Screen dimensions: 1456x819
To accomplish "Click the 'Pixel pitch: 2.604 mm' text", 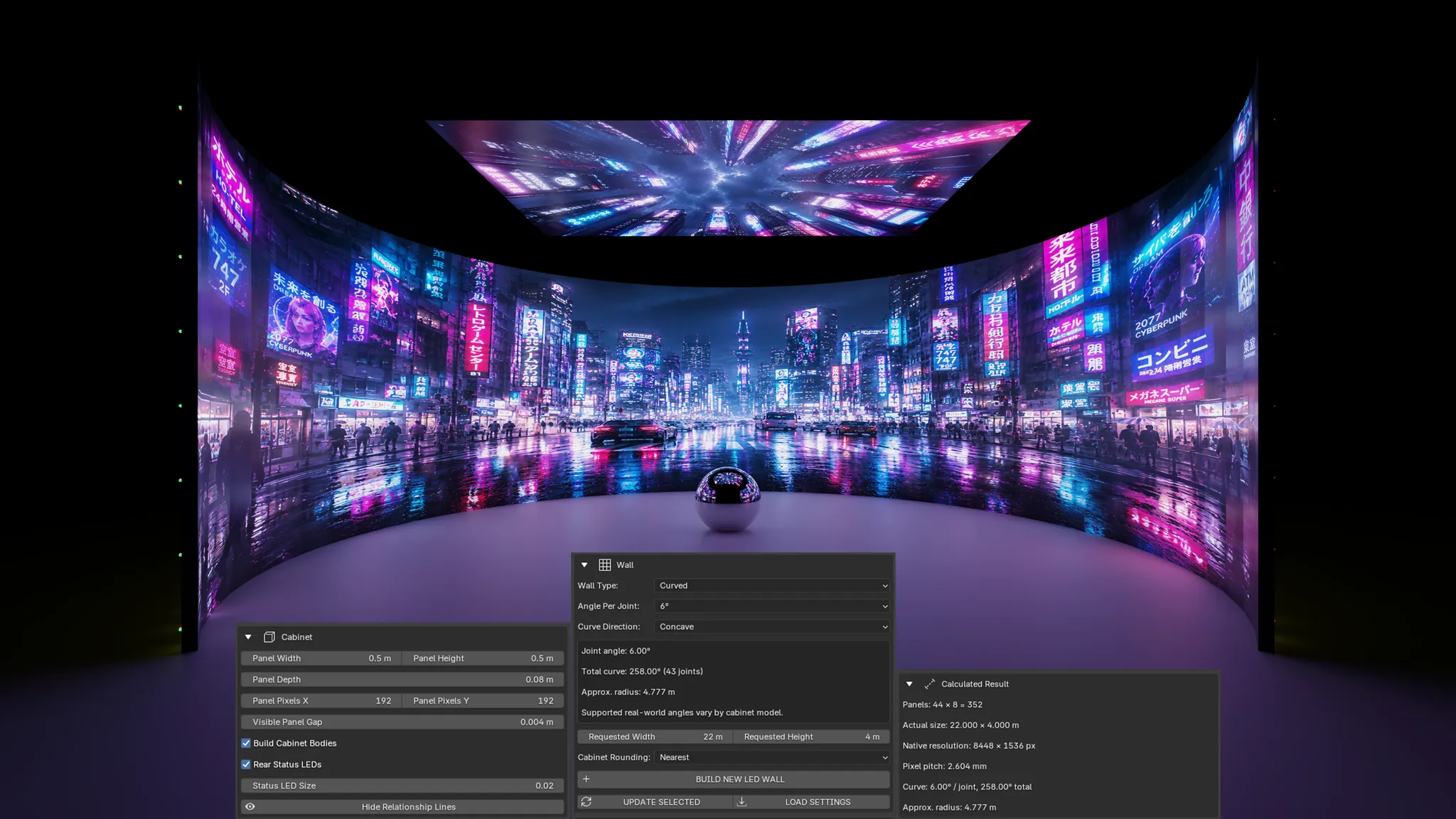I will [x=945, y=767].
